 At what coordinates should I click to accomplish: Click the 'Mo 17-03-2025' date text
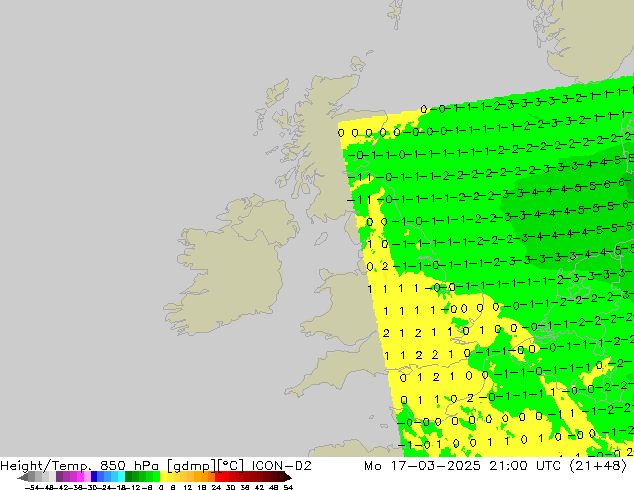tap(422, 466)
